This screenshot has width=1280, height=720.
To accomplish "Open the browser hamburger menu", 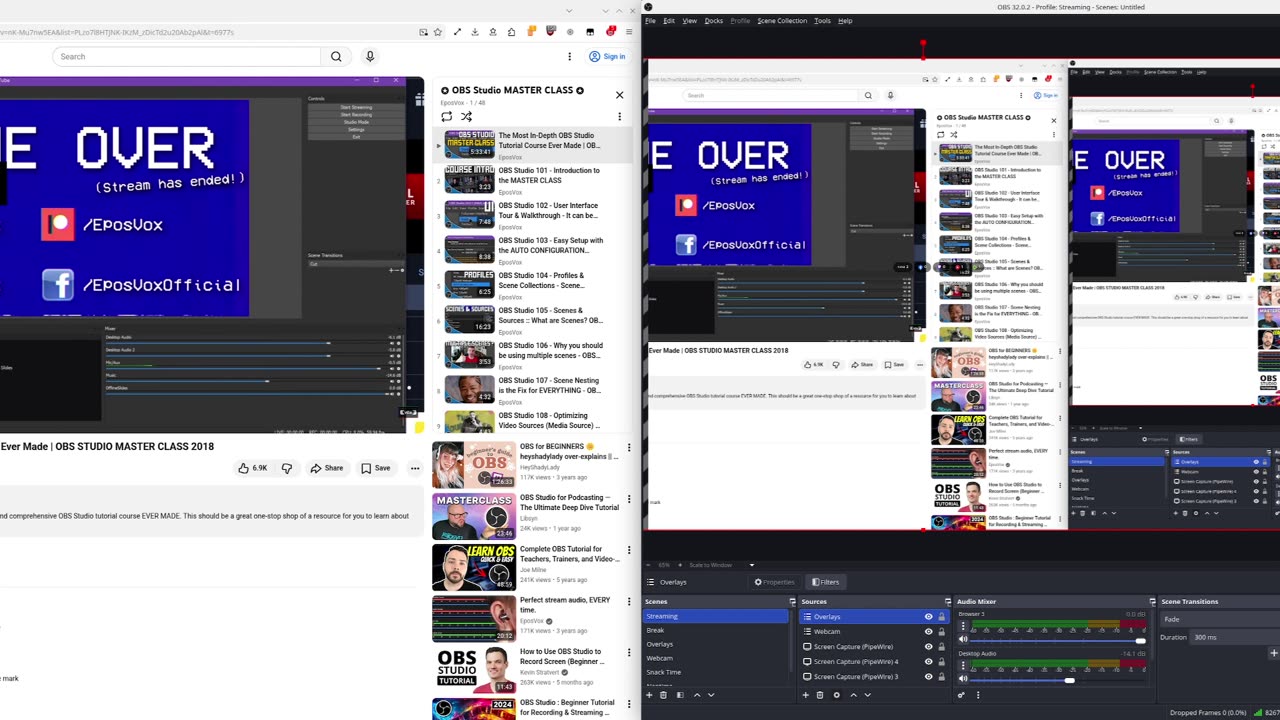I will click(629, 32).
